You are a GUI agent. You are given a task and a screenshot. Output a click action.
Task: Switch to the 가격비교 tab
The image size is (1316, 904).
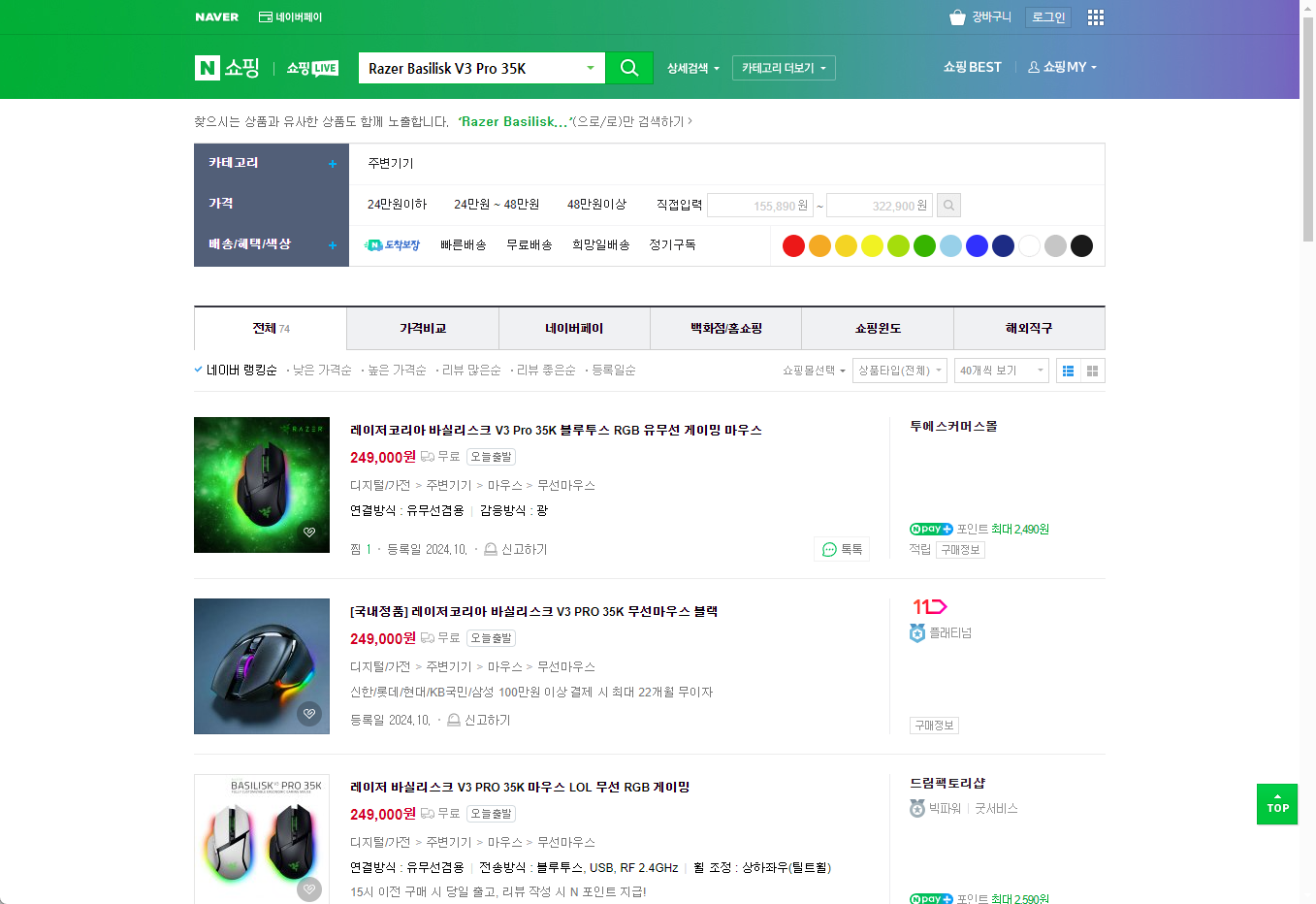(x=423, y=328)
